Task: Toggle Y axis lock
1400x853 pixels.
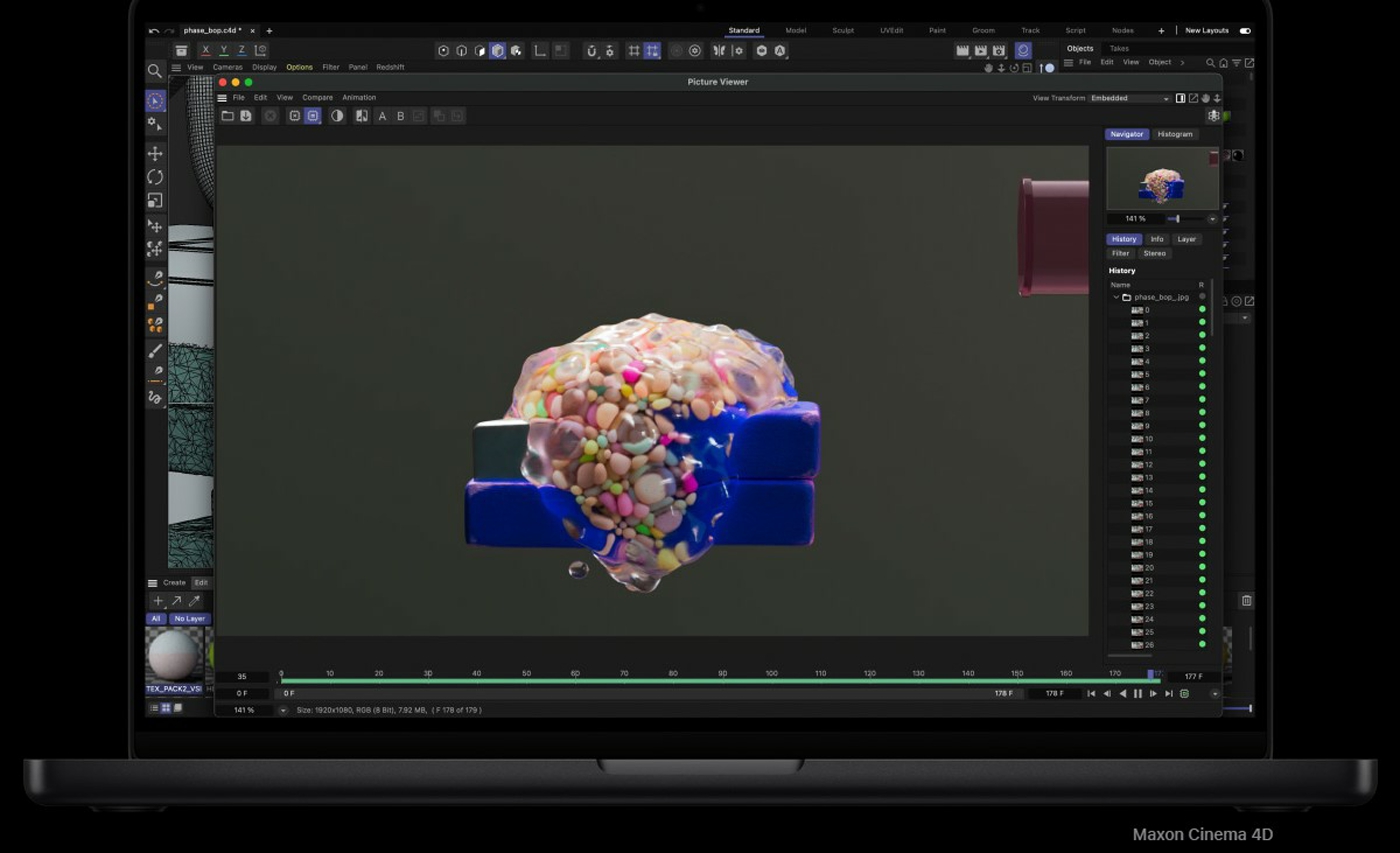Action: (223, 50)
